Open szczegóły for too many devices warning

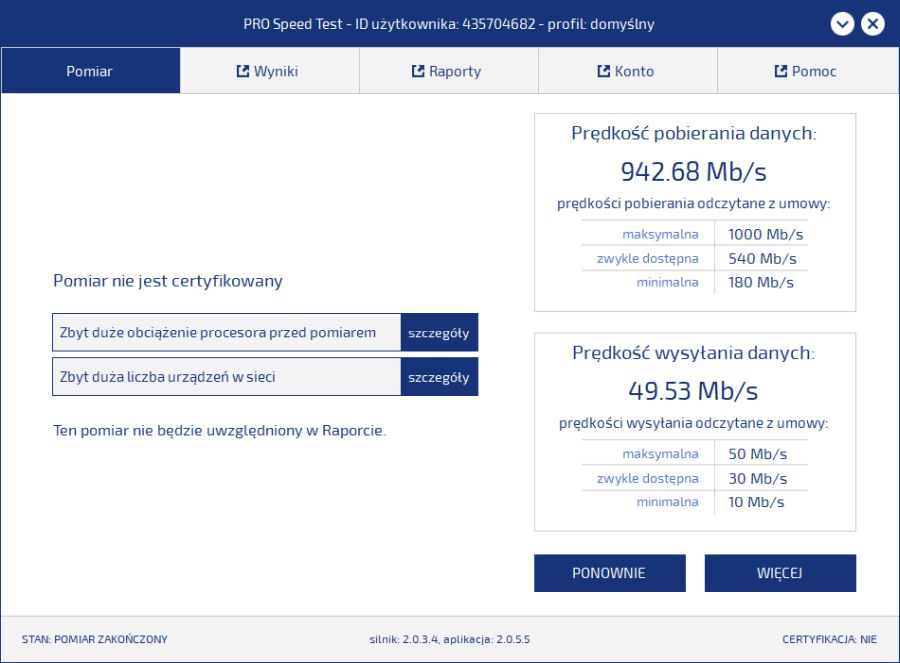[x=439, y=377]
